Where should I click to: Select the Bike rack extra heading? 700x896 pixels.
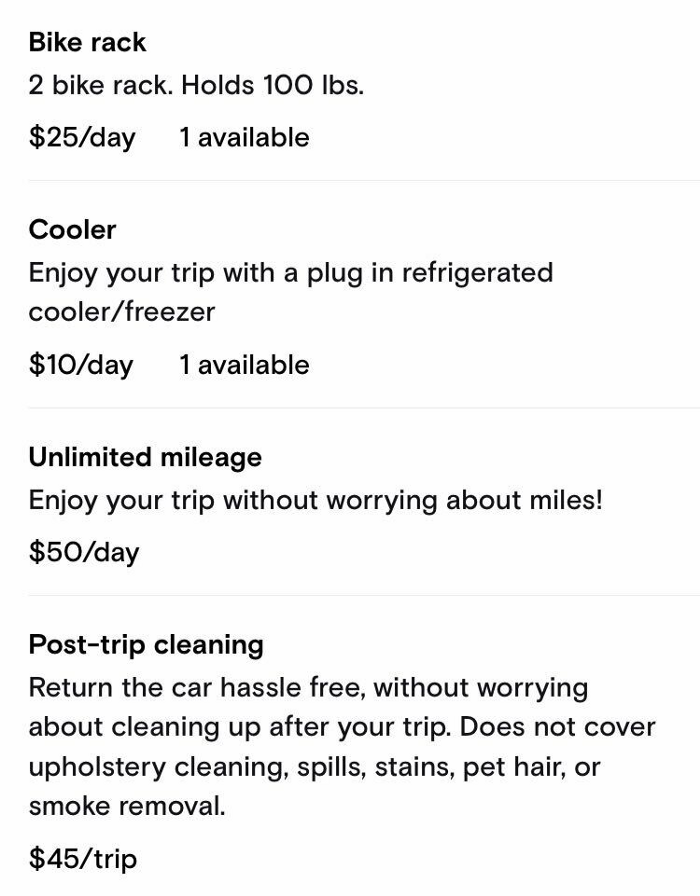[x=87, y=43]
